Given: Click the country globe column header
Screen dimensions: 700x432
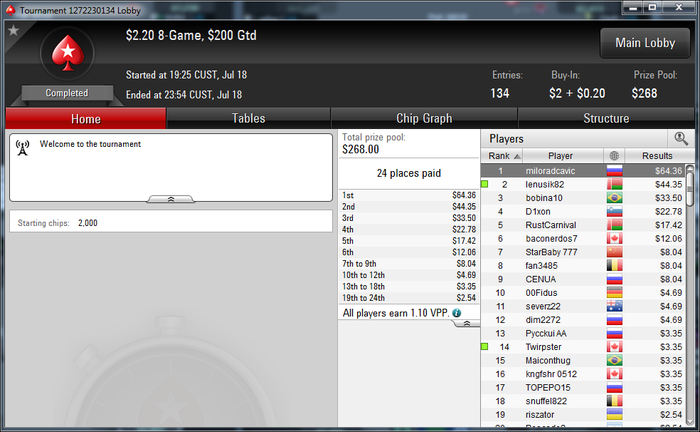Looking at the screenshot, I should pos(614,156).
